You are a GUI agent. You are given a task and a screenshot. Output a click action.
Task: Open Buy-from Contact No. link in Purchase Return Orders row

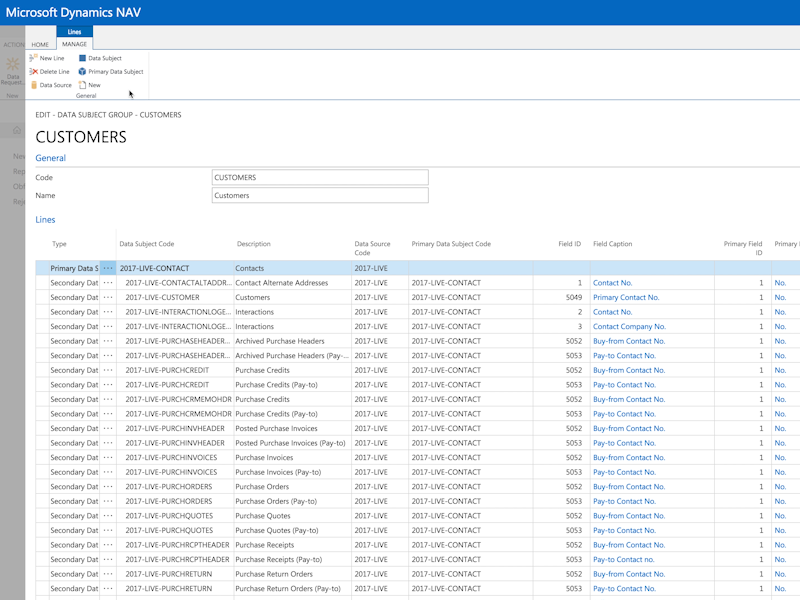(x=629, y=573)
